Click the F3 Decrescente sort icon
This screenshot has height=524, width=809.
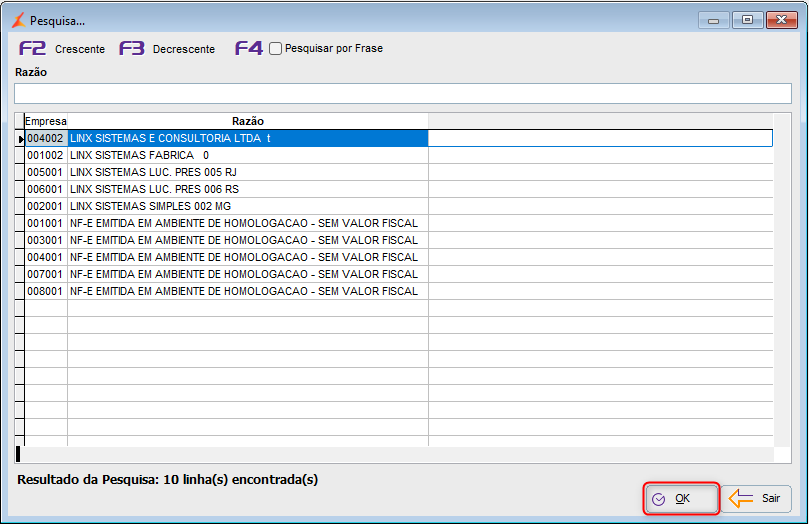click(x=132, y=48)
